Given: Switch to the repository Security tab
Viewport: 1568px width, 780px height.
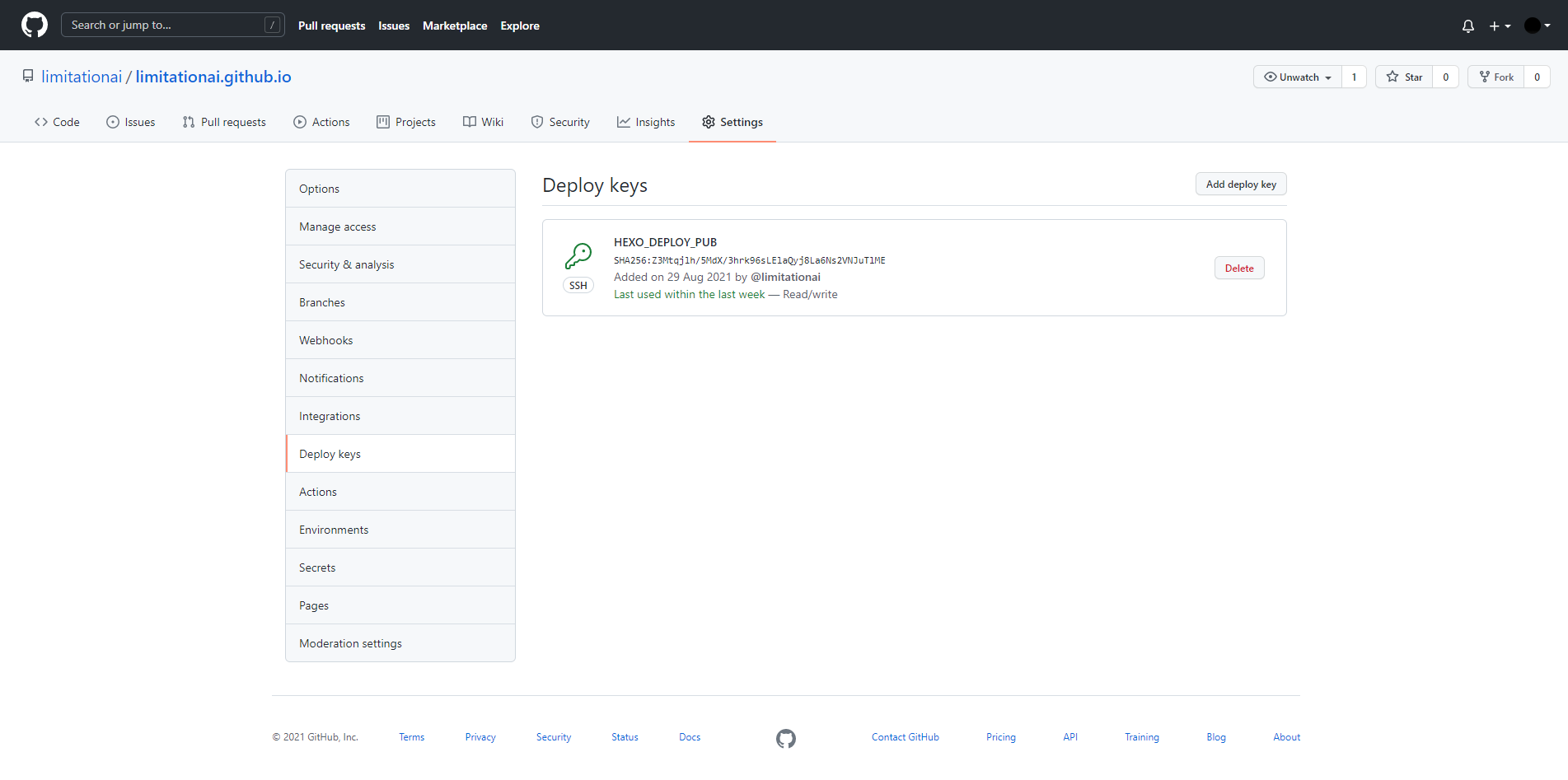Looking at the screenshot, I should coord(560,122).
